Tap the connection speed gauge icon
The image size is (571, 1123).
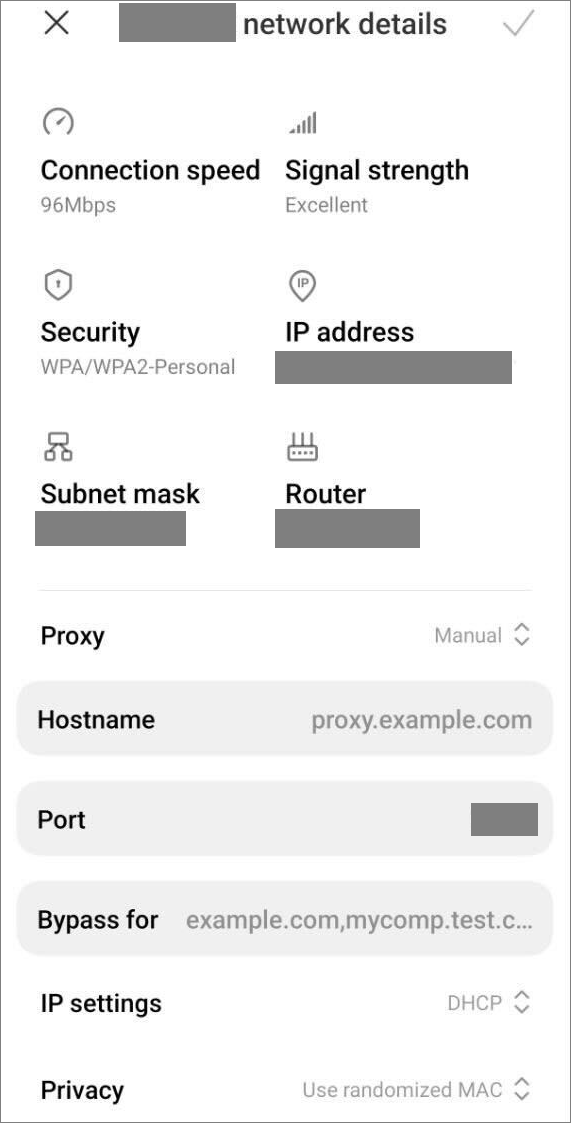pyautogui.click(x=58, y=122)
